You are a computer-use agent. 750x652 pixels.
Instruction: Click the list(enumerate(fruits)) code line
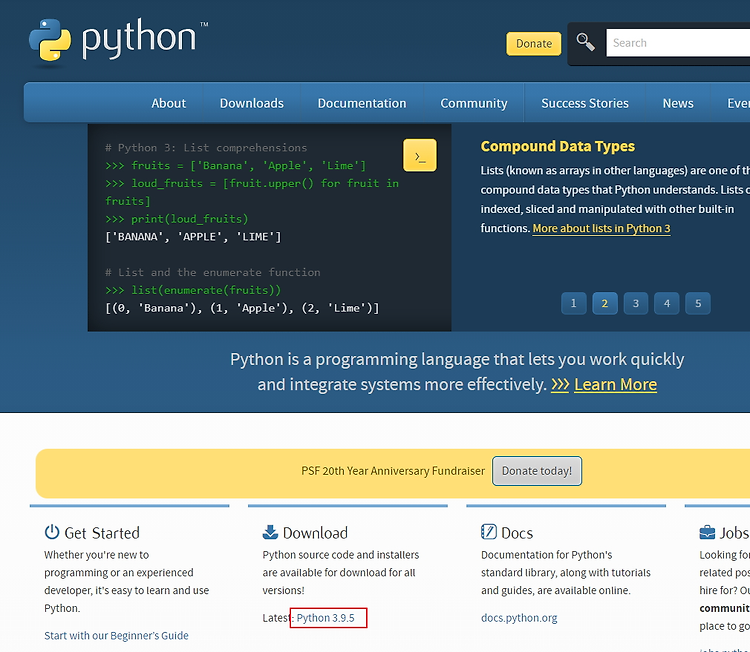pos(193,290)
